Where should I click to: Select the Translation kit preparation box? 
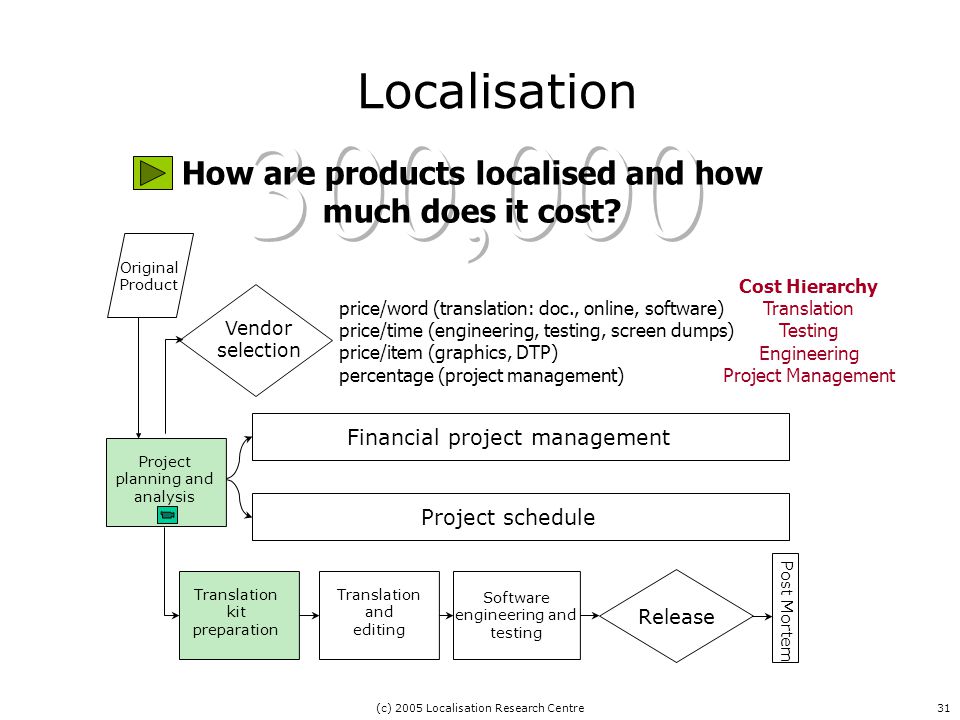[239, 615]
